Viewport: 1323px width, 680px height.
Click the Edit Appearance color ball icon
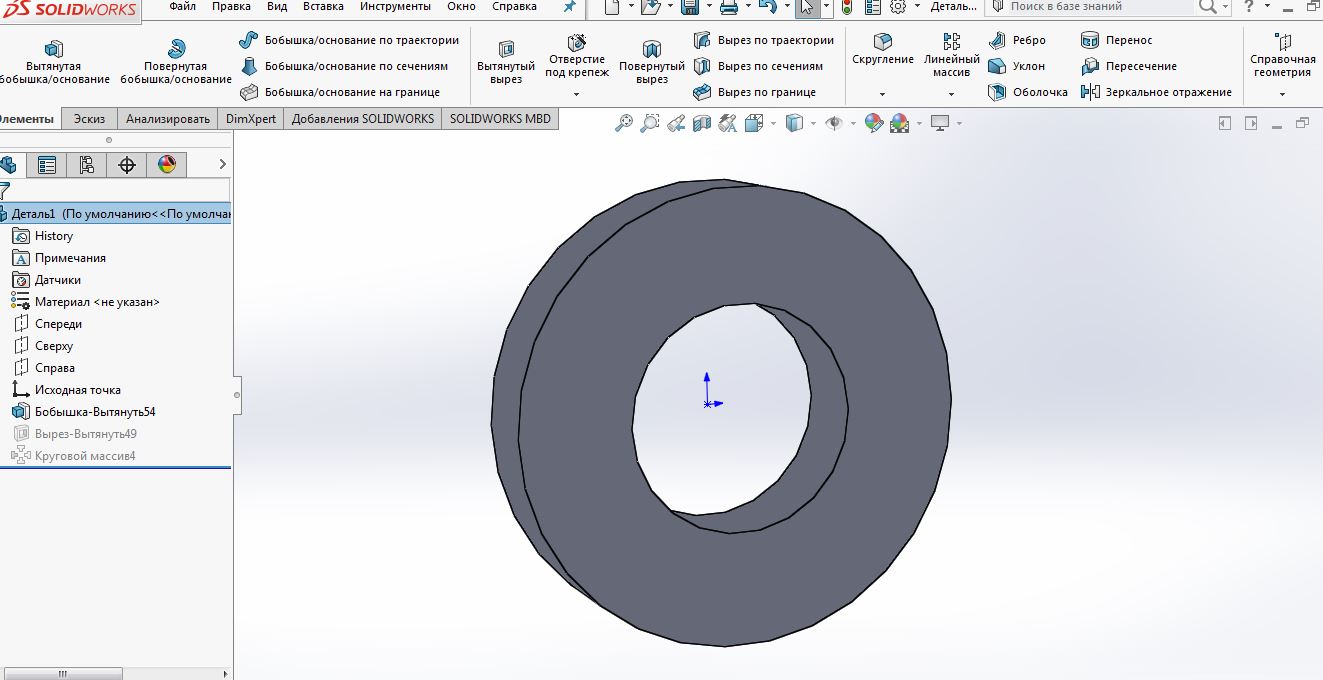tap(874, 123)
